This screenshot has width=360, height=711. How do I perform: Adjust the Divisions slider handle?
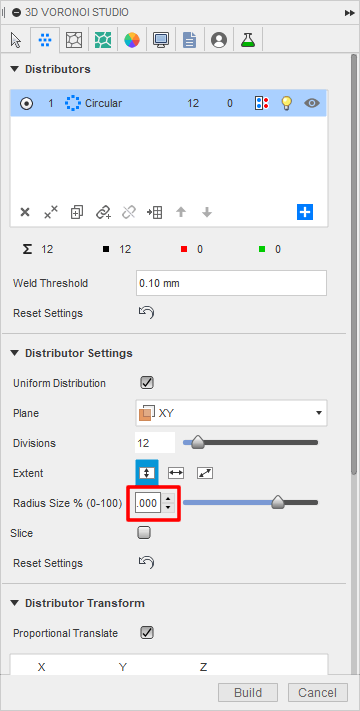point(197,443)
